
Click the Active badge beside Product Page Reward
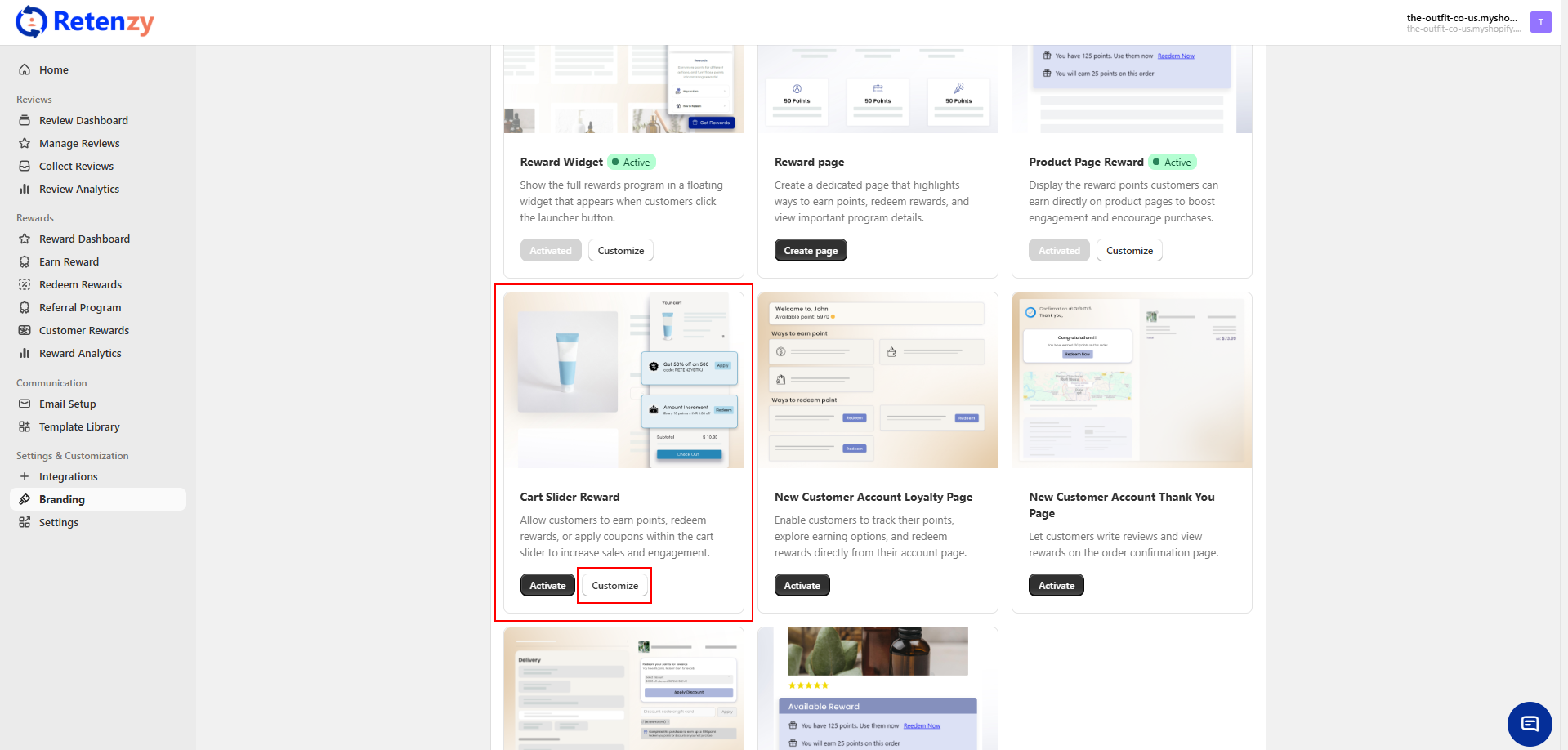point(1173,162)
